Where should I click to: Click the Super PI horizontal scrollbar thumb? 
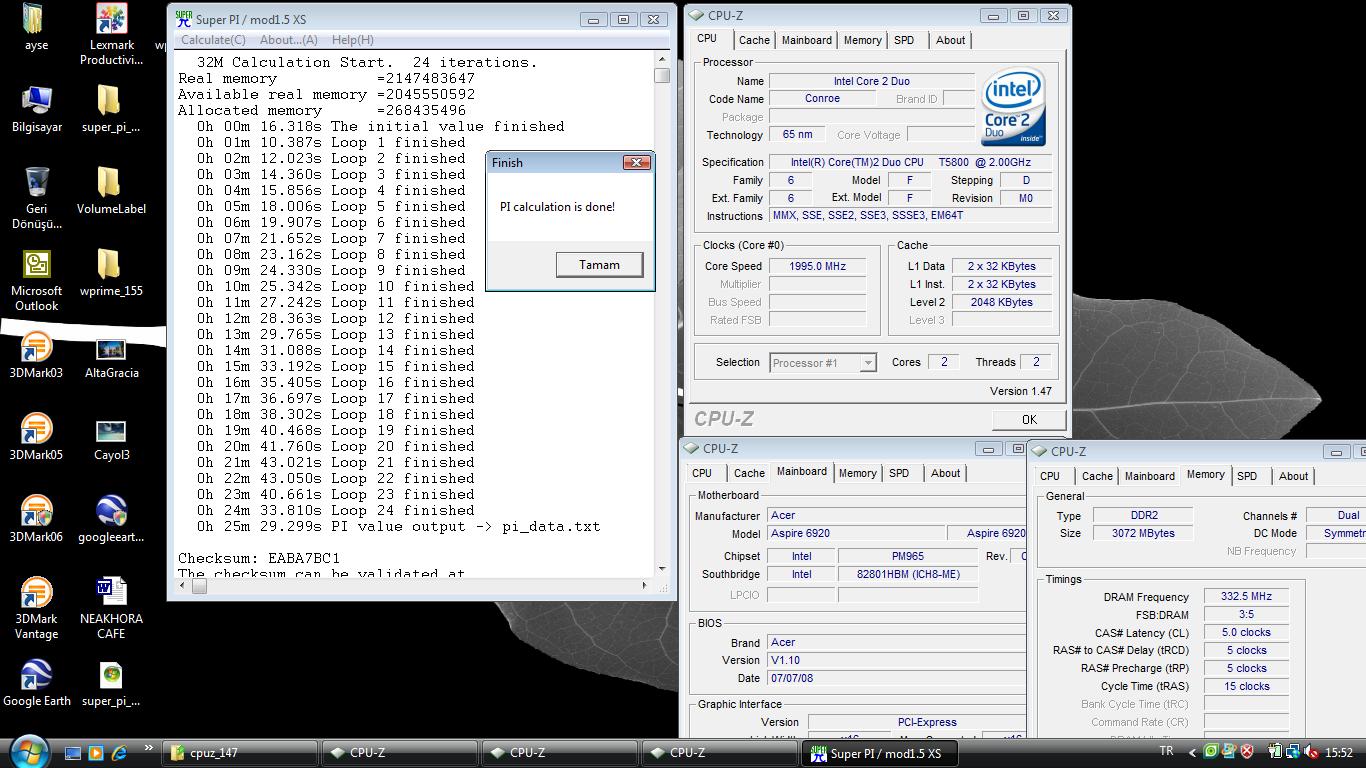click(x=198, y=587)
